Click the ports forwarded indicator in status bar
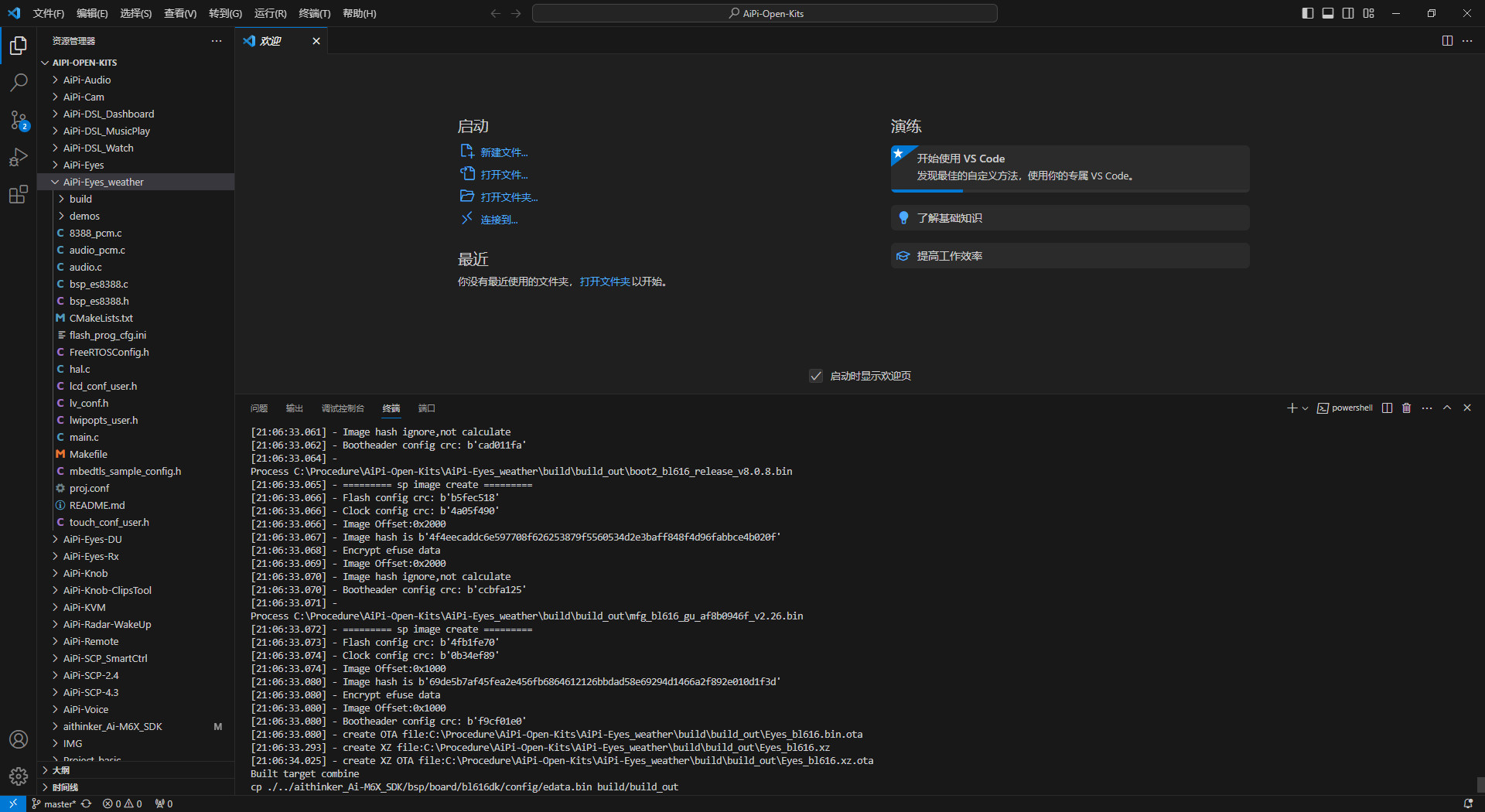The image size is (1485, 812). click(164, 803)
